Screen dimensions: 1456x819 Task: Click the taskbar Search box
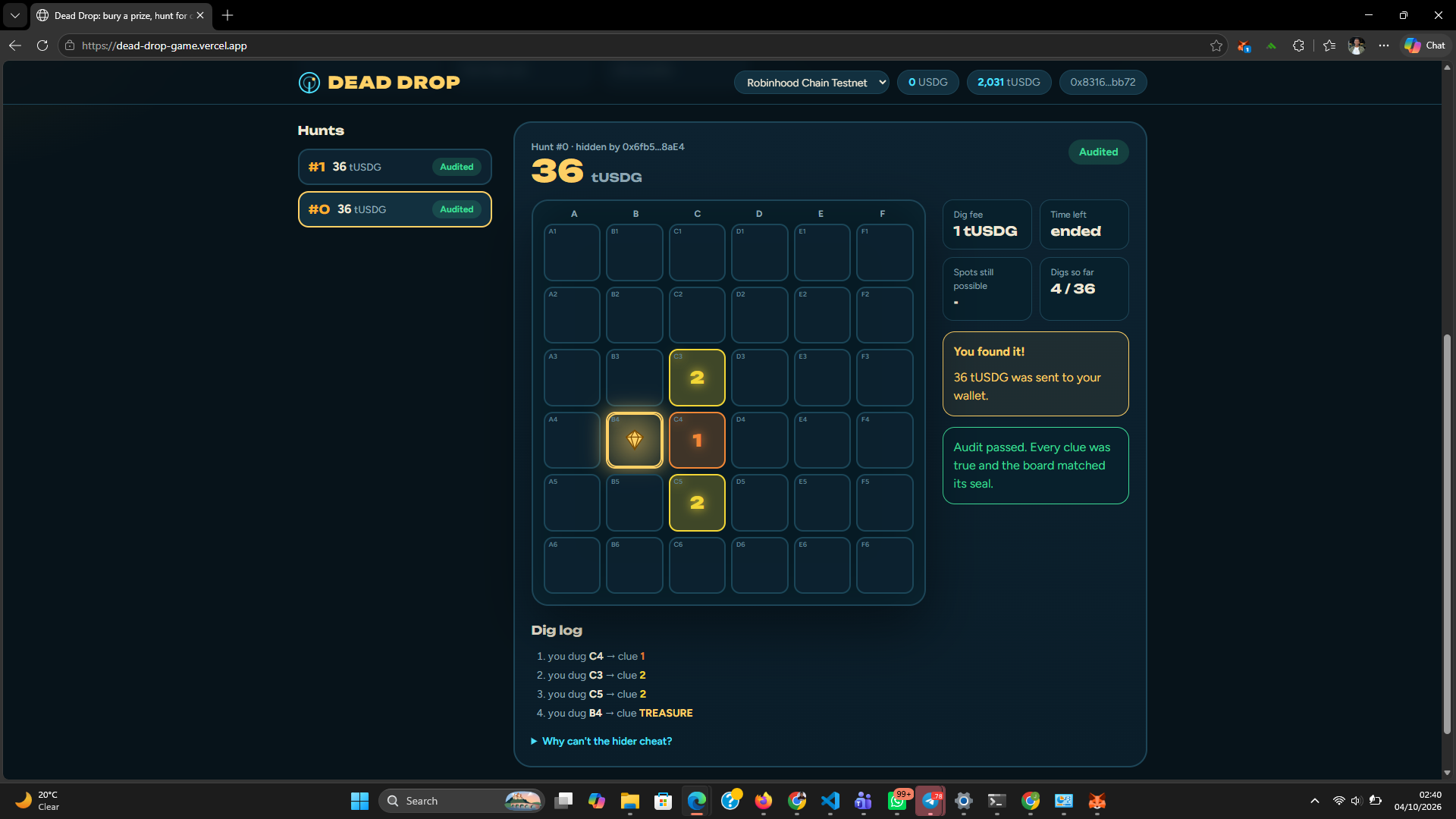(x=461, y=801)
